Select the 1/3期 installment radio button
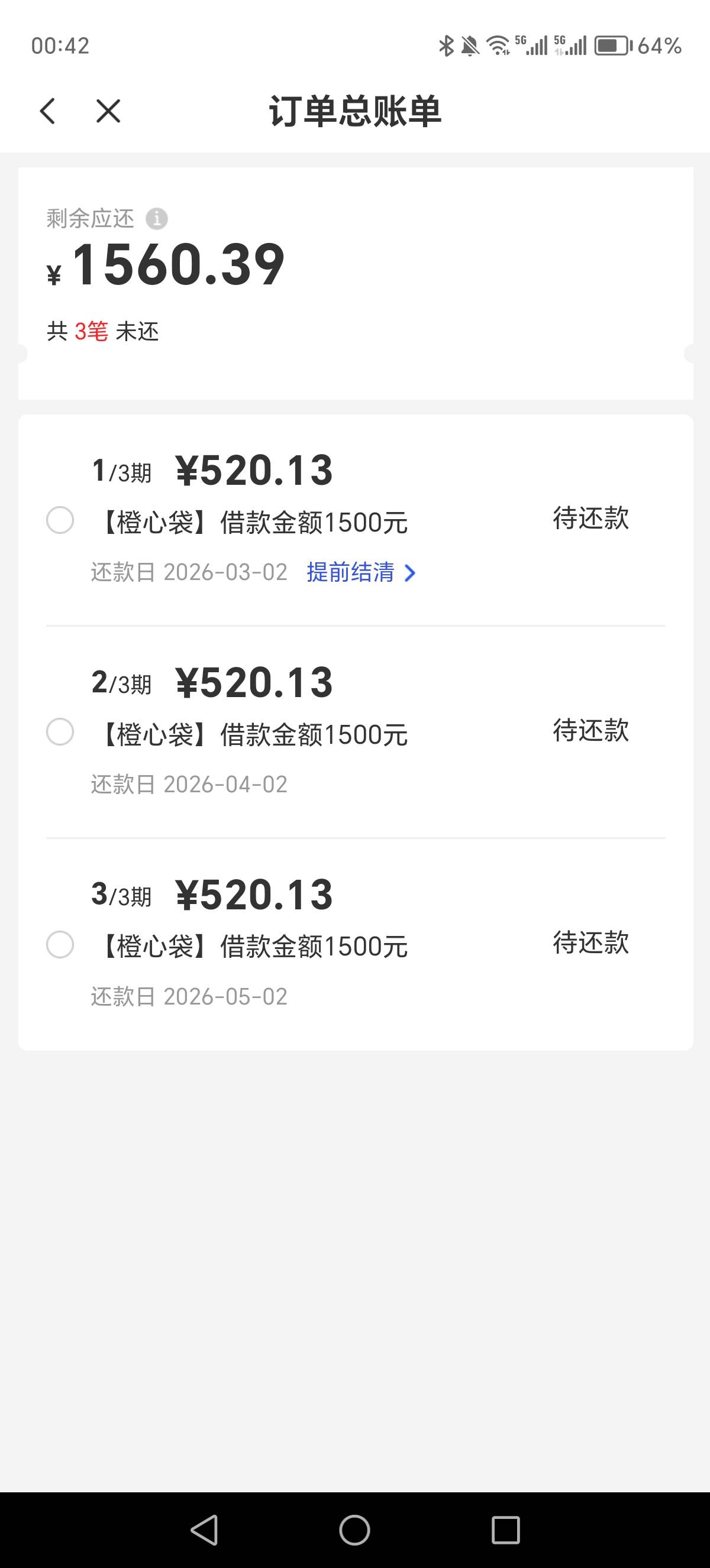710x1568 pixels. point(60,520)
